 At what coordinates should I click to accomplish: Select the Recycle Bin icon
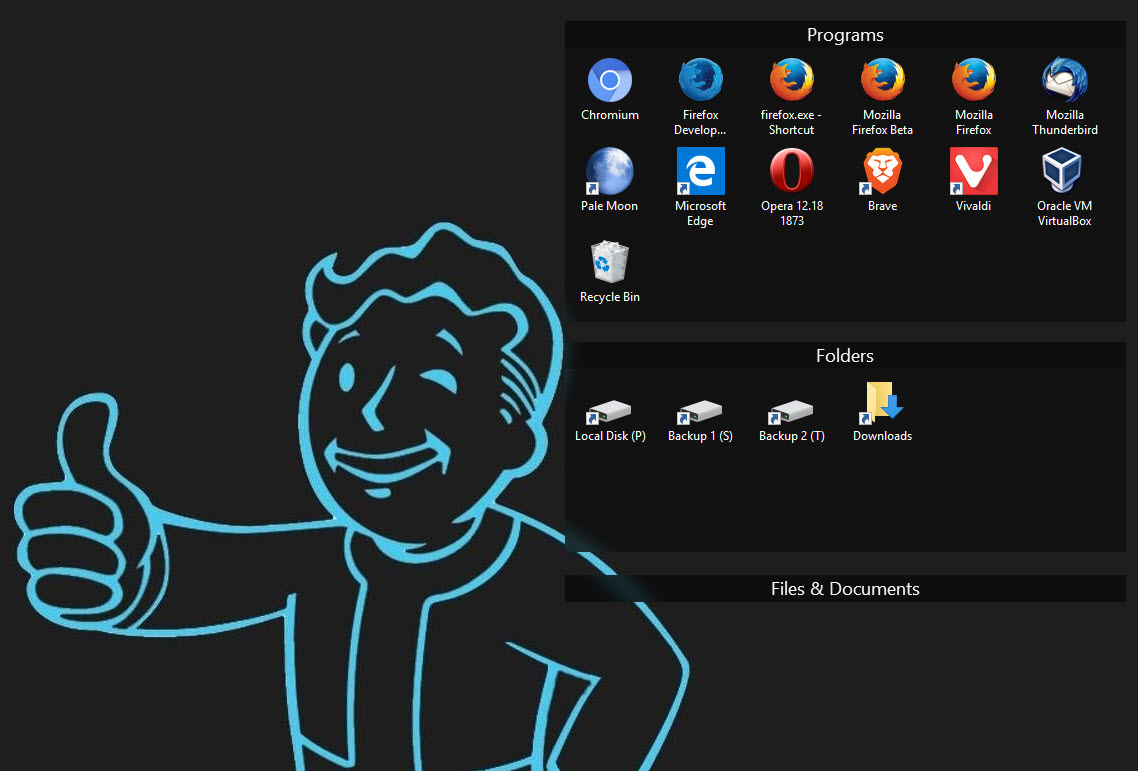click(x=610, y=262)
